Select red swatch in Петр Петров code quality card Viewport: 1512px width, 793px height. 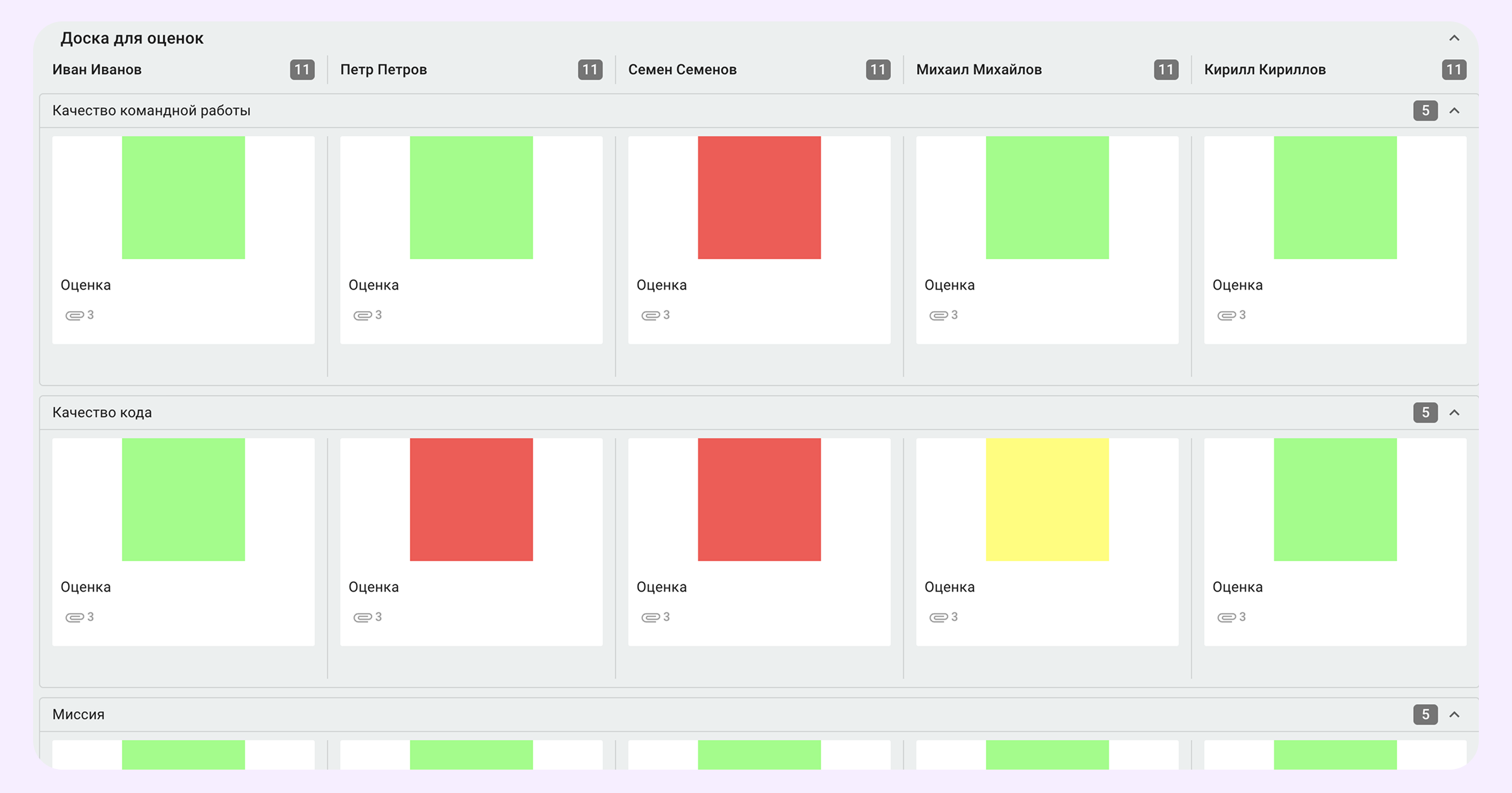pyautogui.click(x=471, y=499)
